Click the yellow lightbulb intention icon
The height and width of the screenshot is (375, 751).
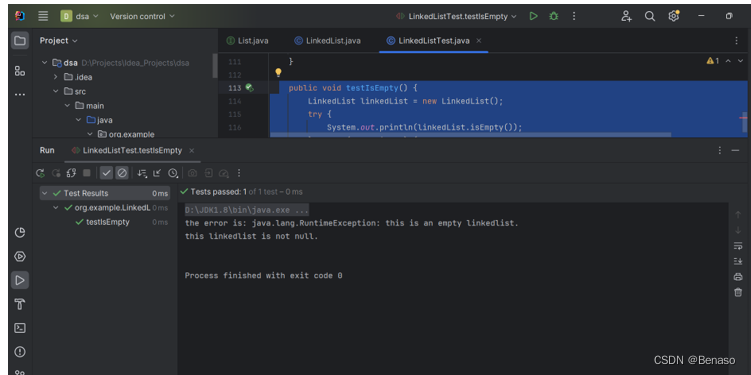pyautogui.click(x=278, y=73)
